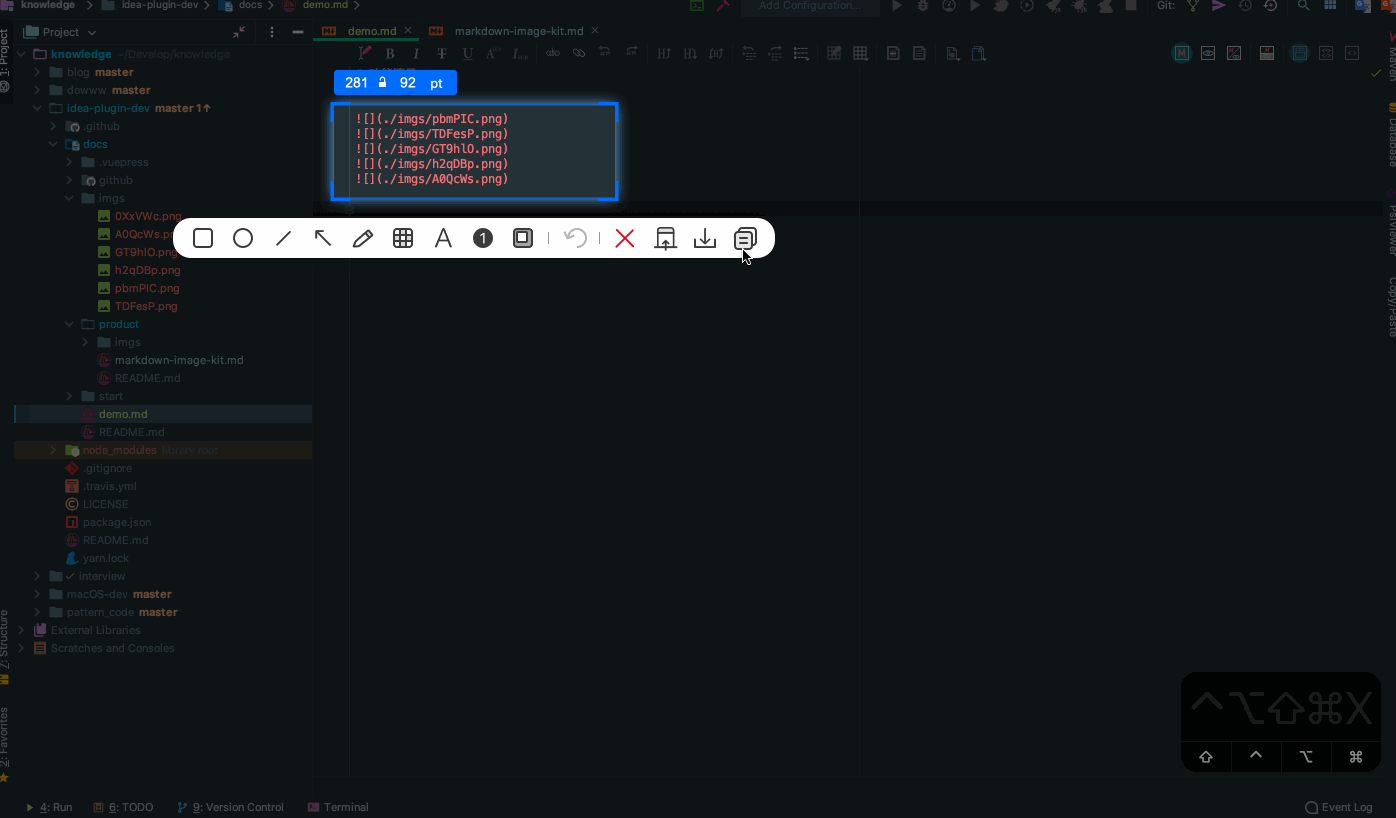Expand the interview folder

pyautogui.click(x=37, y=576)
